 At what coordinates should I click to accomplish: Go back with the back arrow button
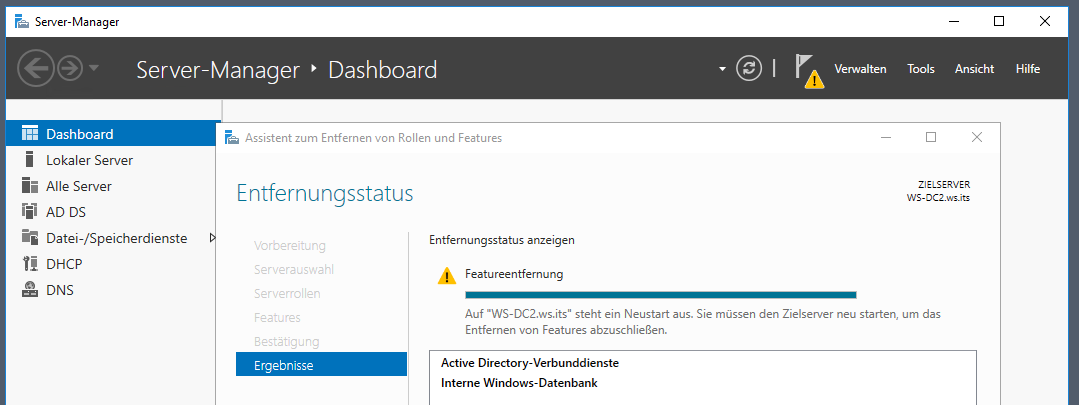click(x=36, y=69)
